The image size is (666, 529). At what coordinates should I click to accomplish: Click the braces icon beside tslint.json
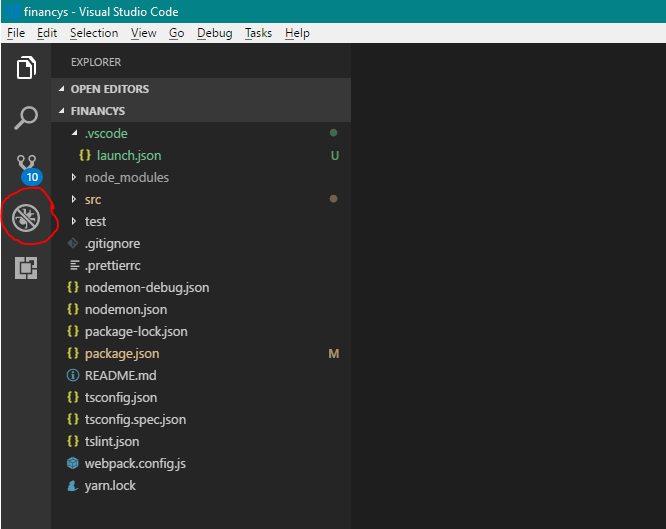73,441
